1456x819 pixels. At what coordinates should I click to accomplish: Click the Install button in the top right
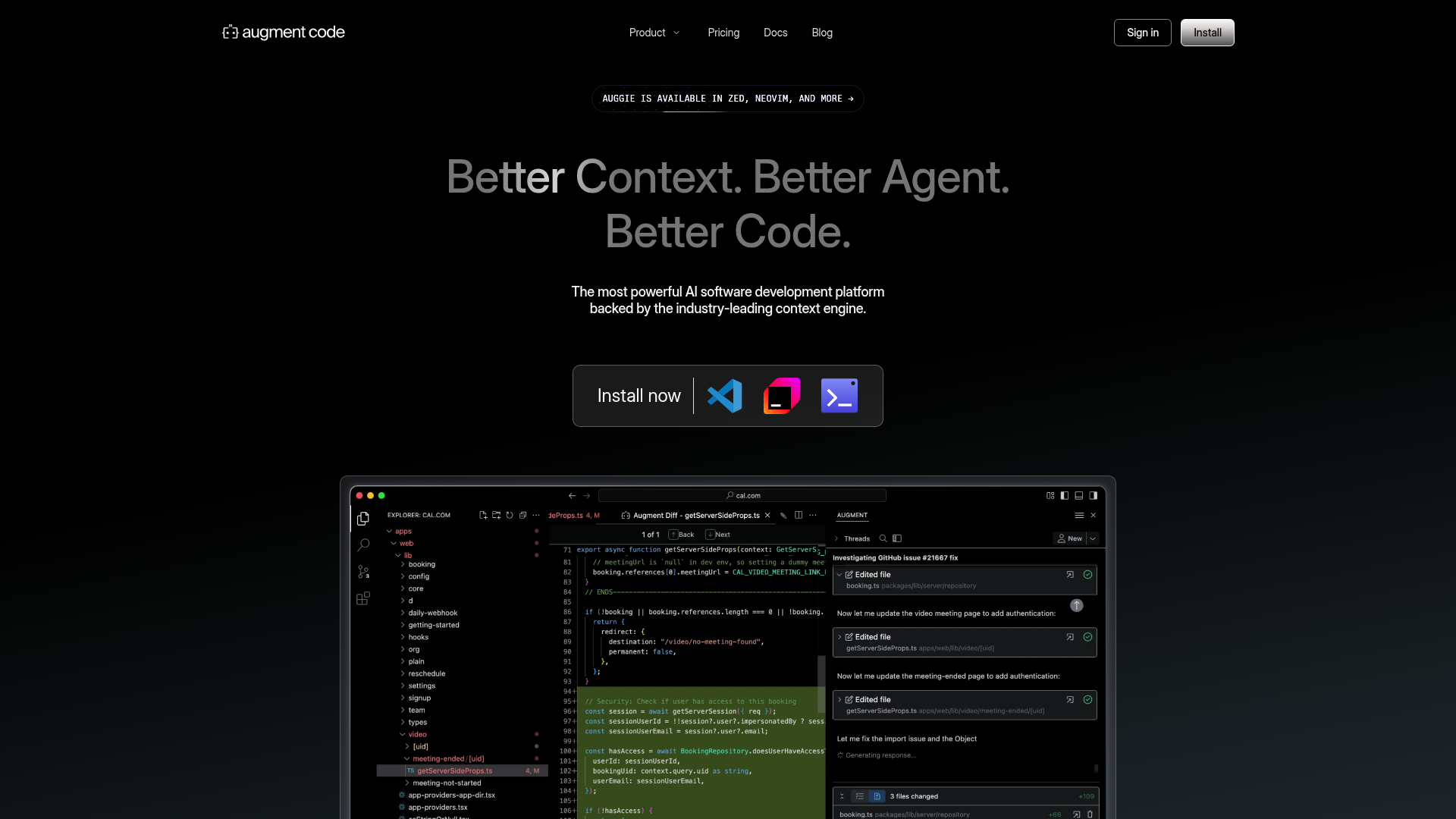1207,33
